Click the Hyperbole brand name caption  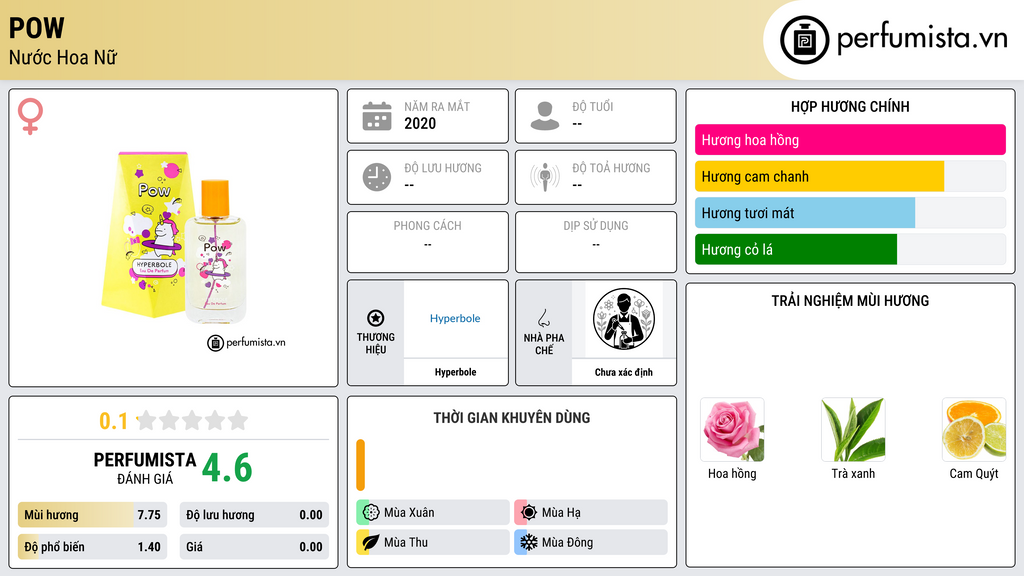(x=455, y=372)
